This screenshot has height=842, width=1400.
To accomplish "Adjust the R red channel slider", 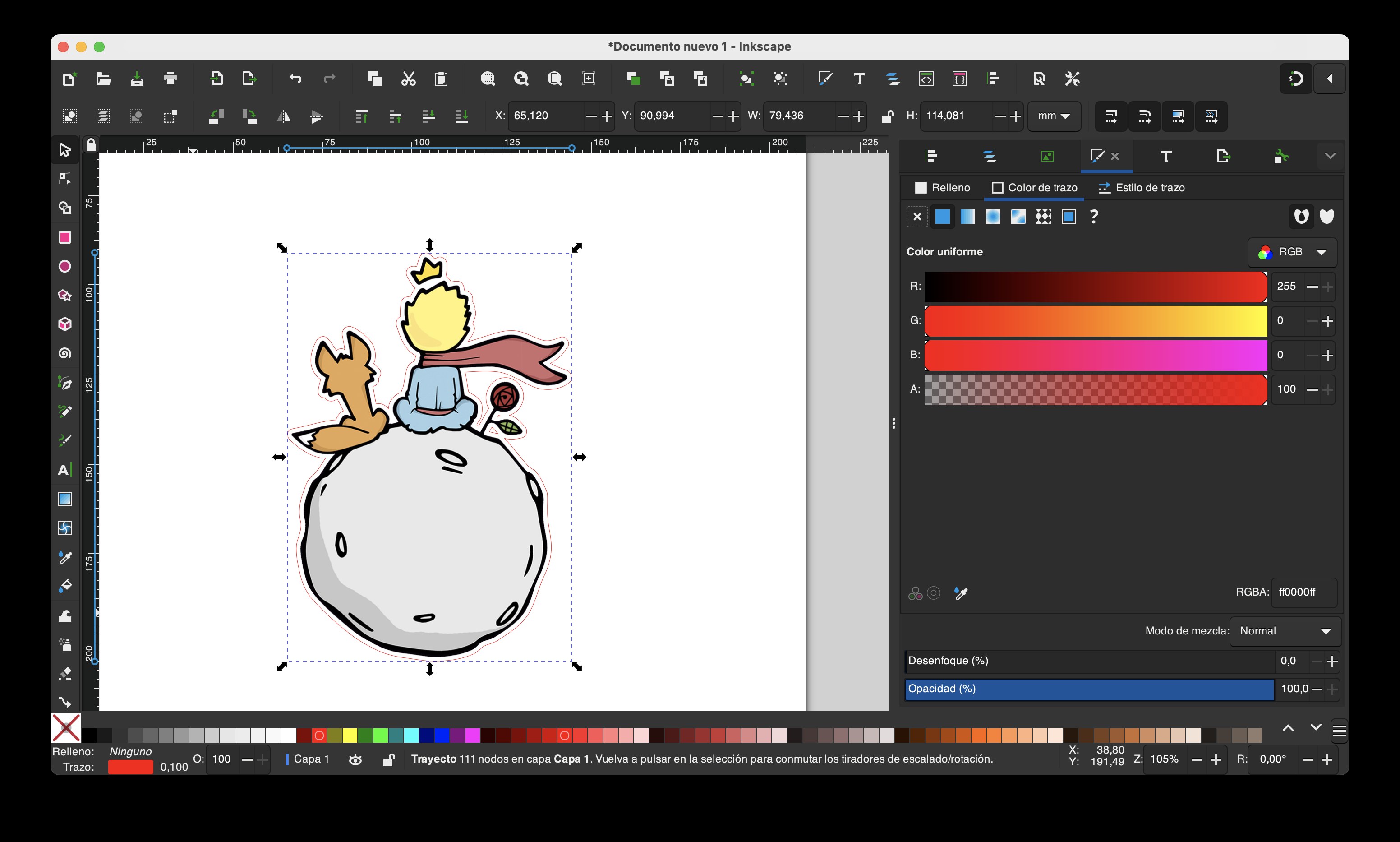I will pyautogui.click(x=1096, y=287).
